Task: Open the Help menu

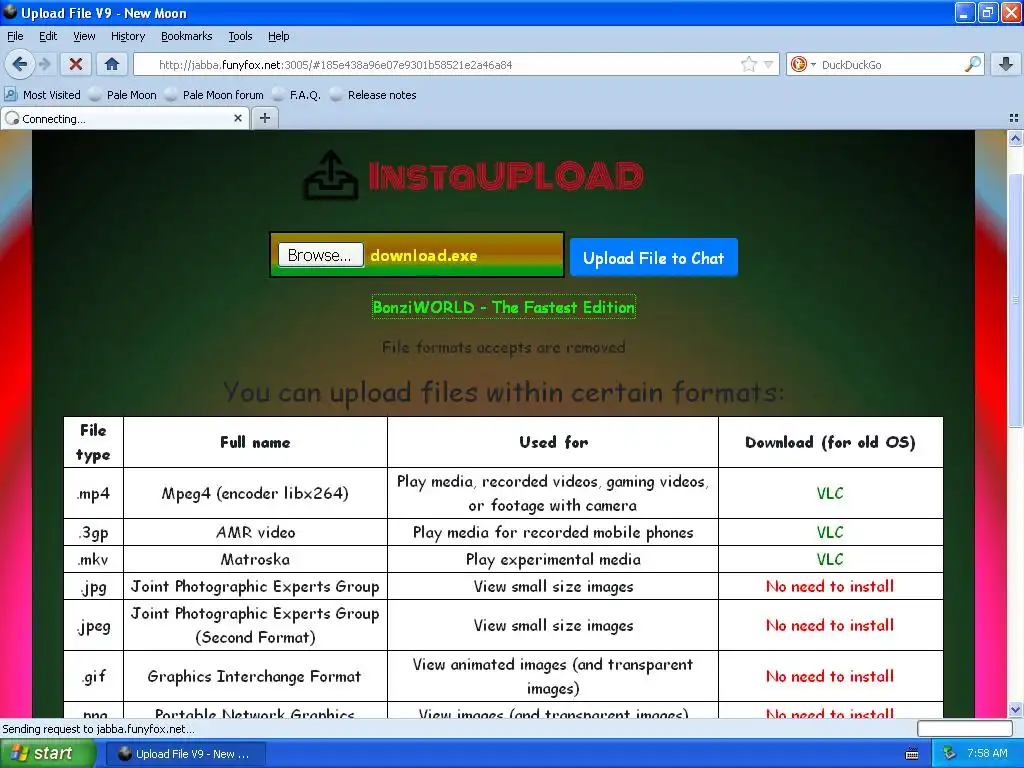Action: pyautogui.click(x=278, y=36)
